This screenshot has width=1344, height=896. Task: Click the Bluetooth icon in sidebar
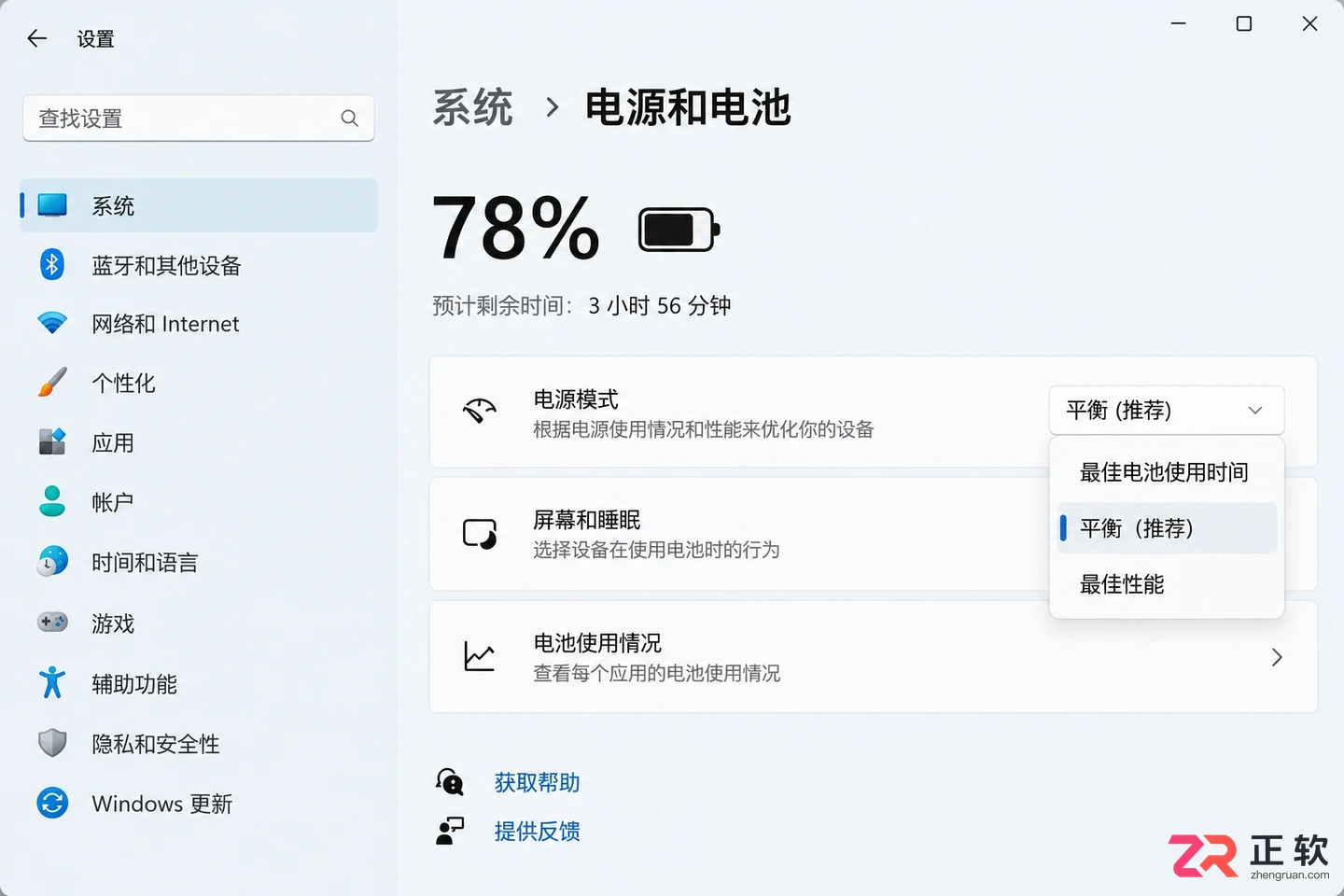(x=52, y=265)
